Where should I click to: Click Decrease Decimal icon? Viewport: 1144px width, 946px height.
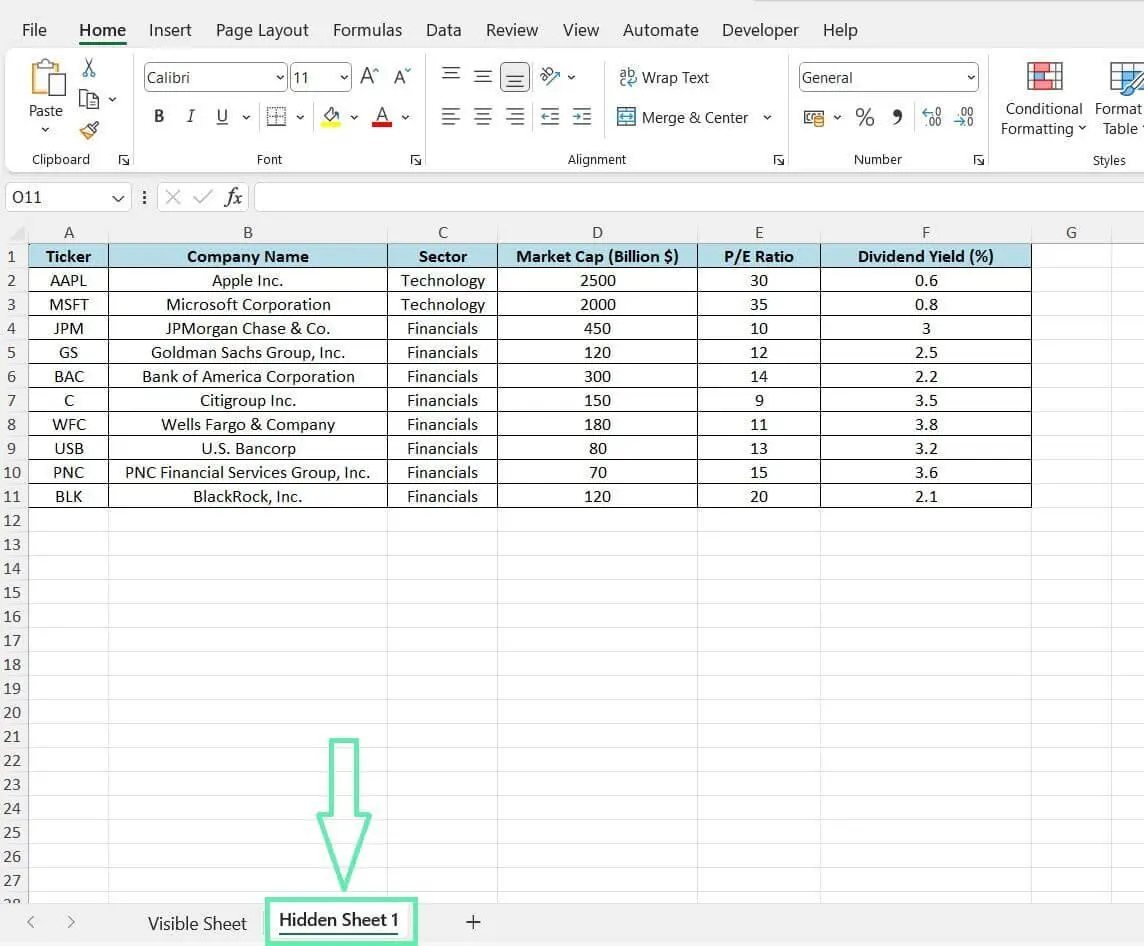point(963,117)
